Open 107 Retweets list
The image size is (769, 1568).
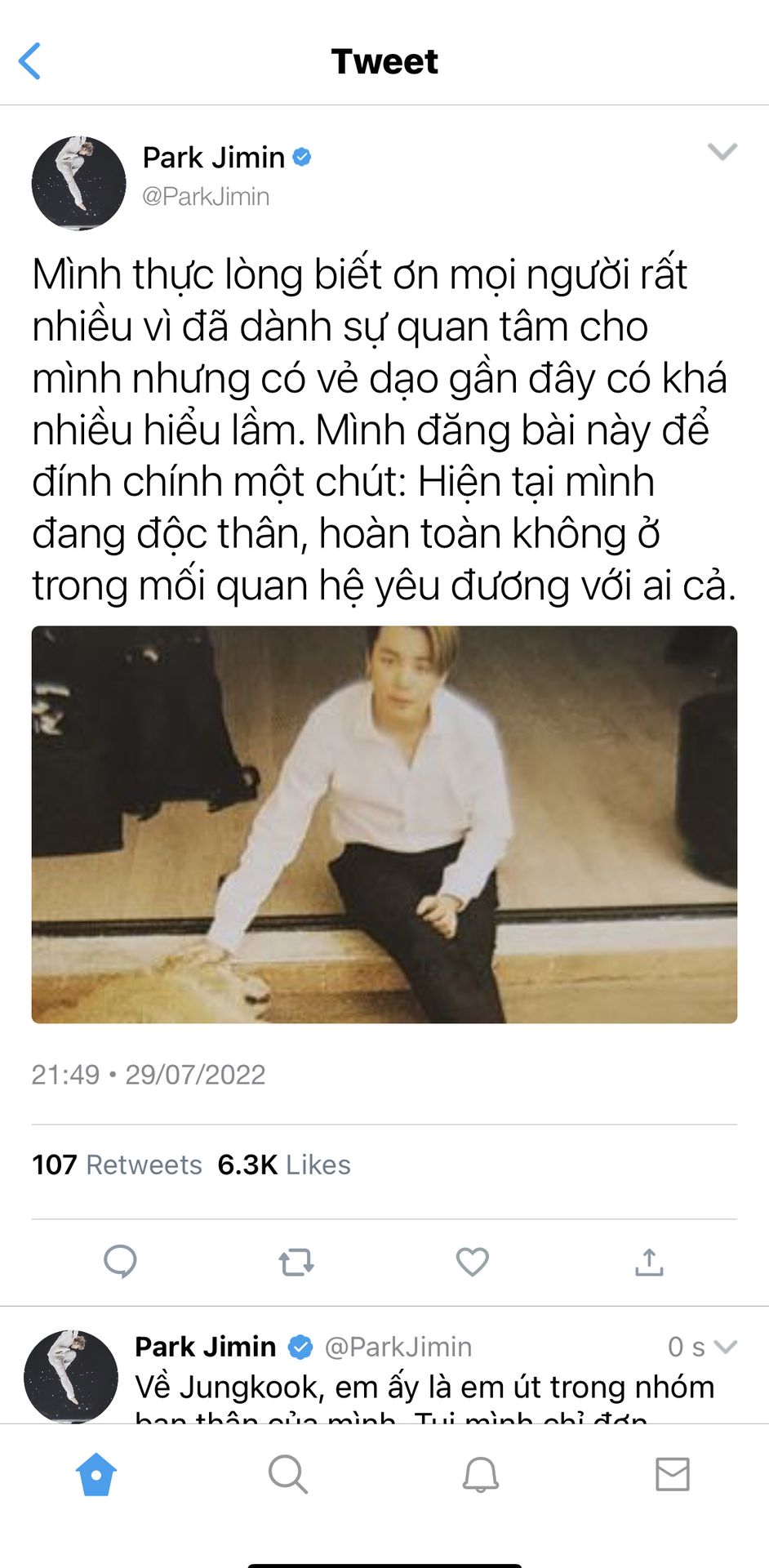pyautogui.click(x=117, y=1165)
